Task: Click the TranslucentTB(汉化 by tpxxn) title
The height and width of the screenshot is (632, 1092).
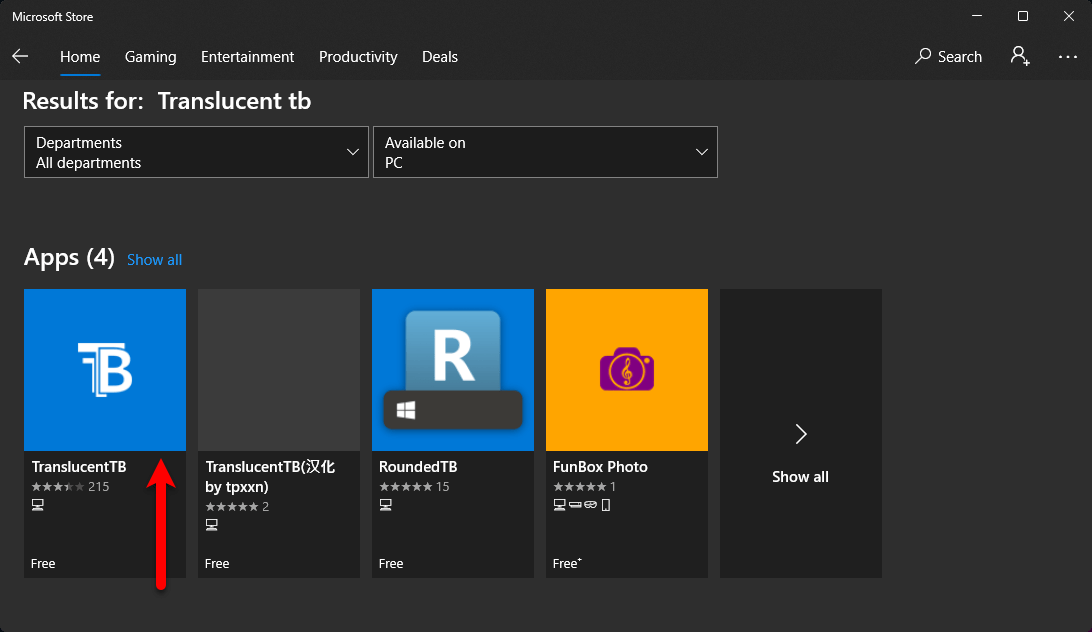Action: [x=270, y=477]
